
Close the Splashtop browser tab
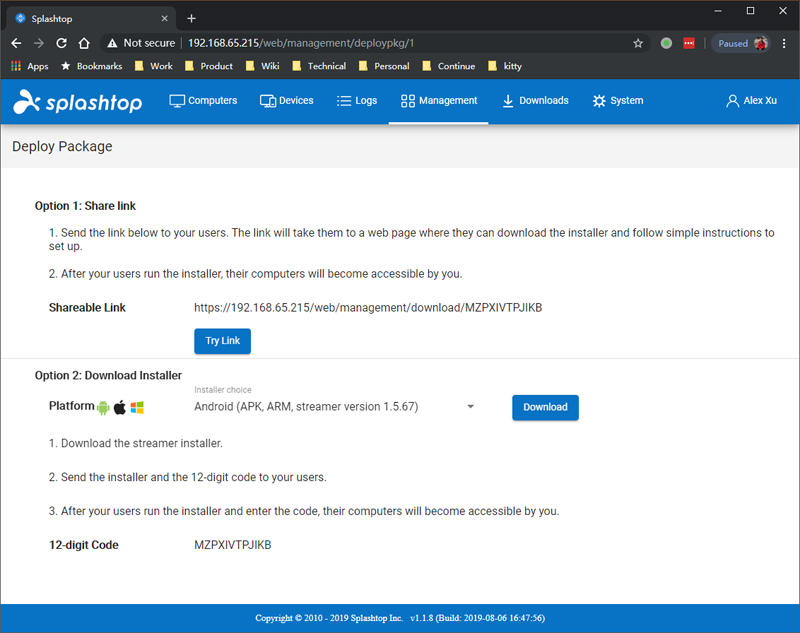point(164,18)
